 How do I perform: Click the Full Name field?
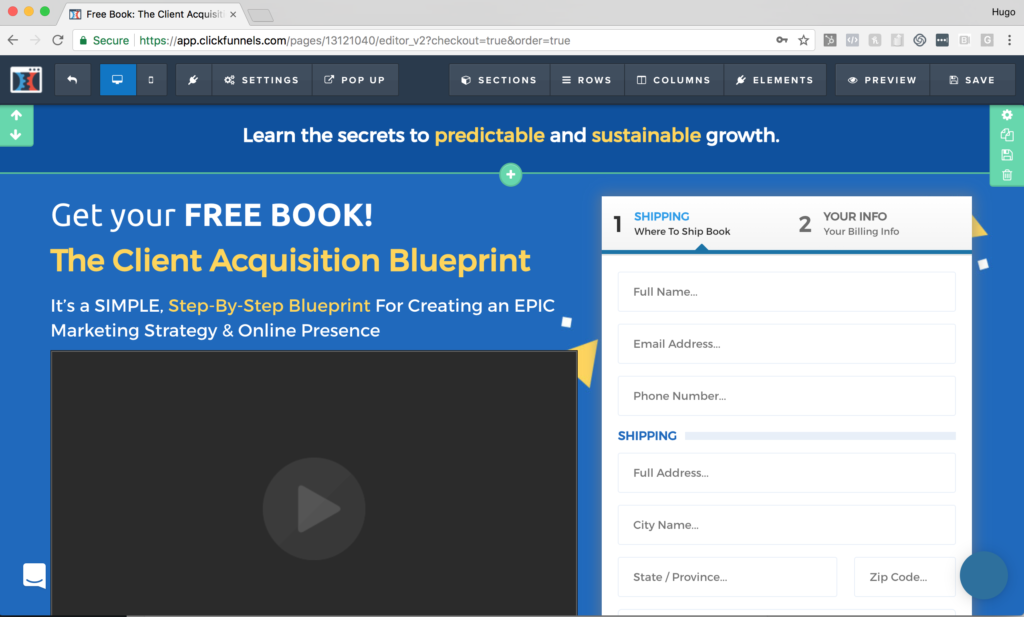point(786,292)
